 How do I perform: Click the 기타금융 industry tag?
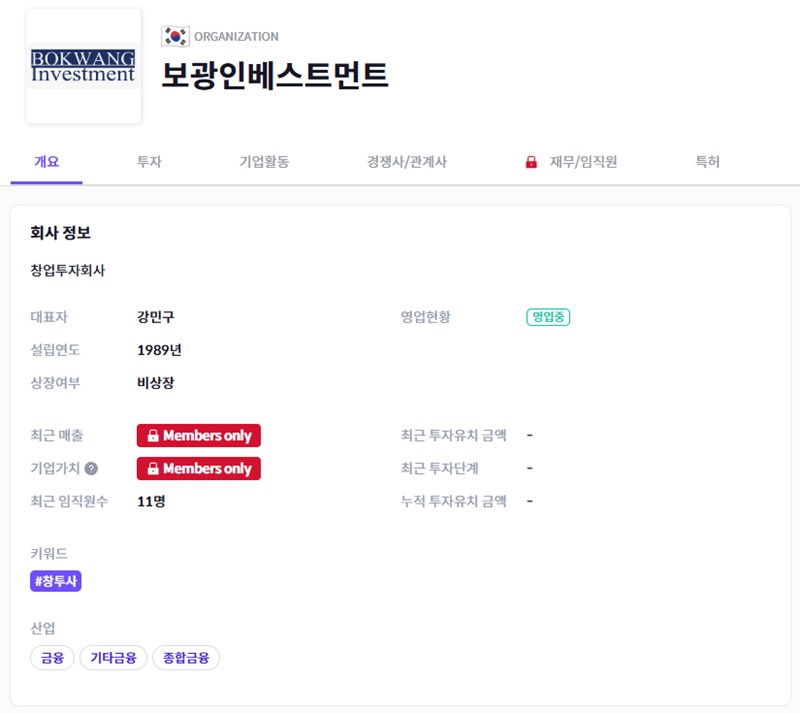pos(113,657)
